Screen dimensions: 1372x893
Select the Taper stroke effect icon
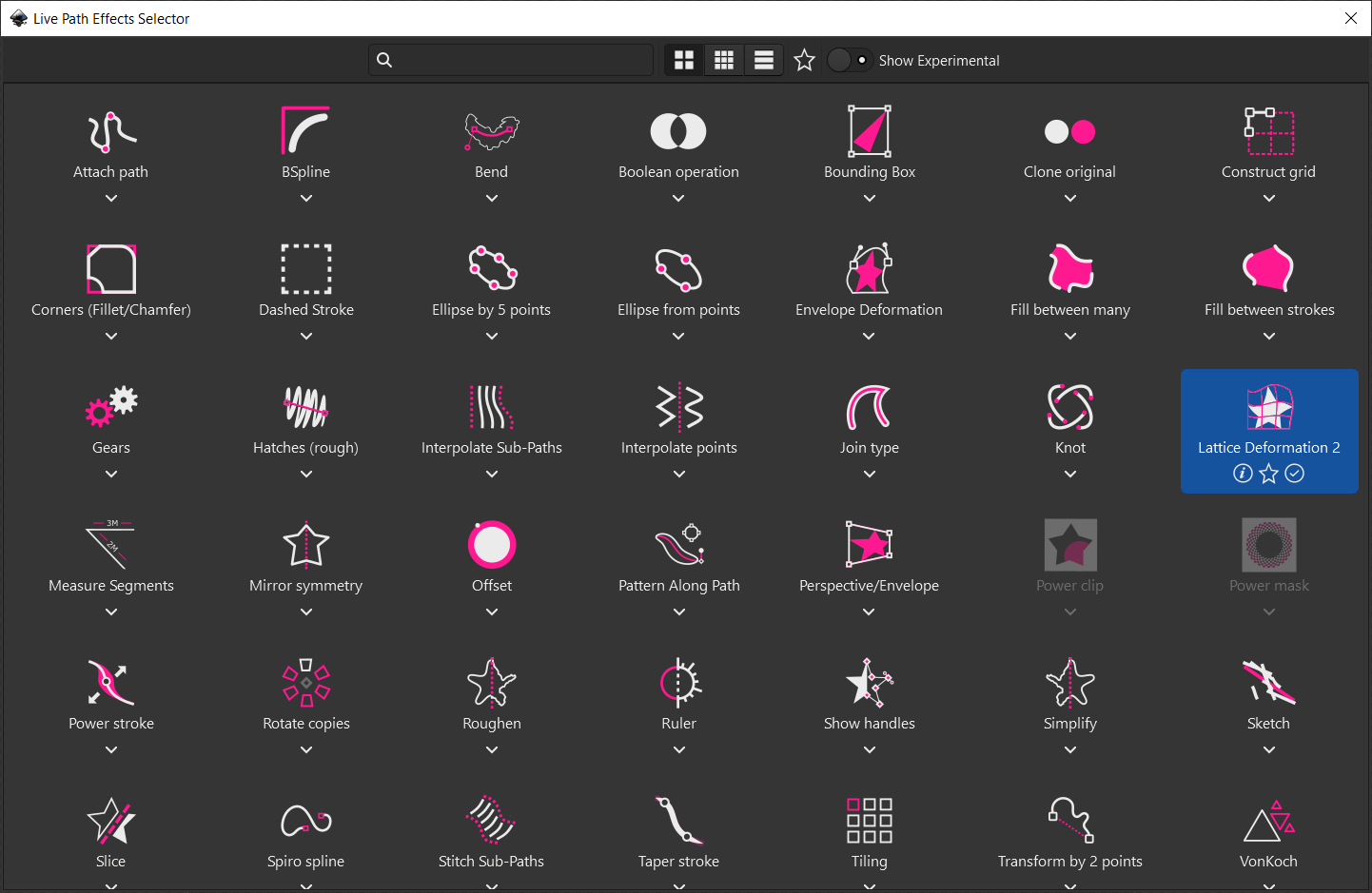pos(679,821)
